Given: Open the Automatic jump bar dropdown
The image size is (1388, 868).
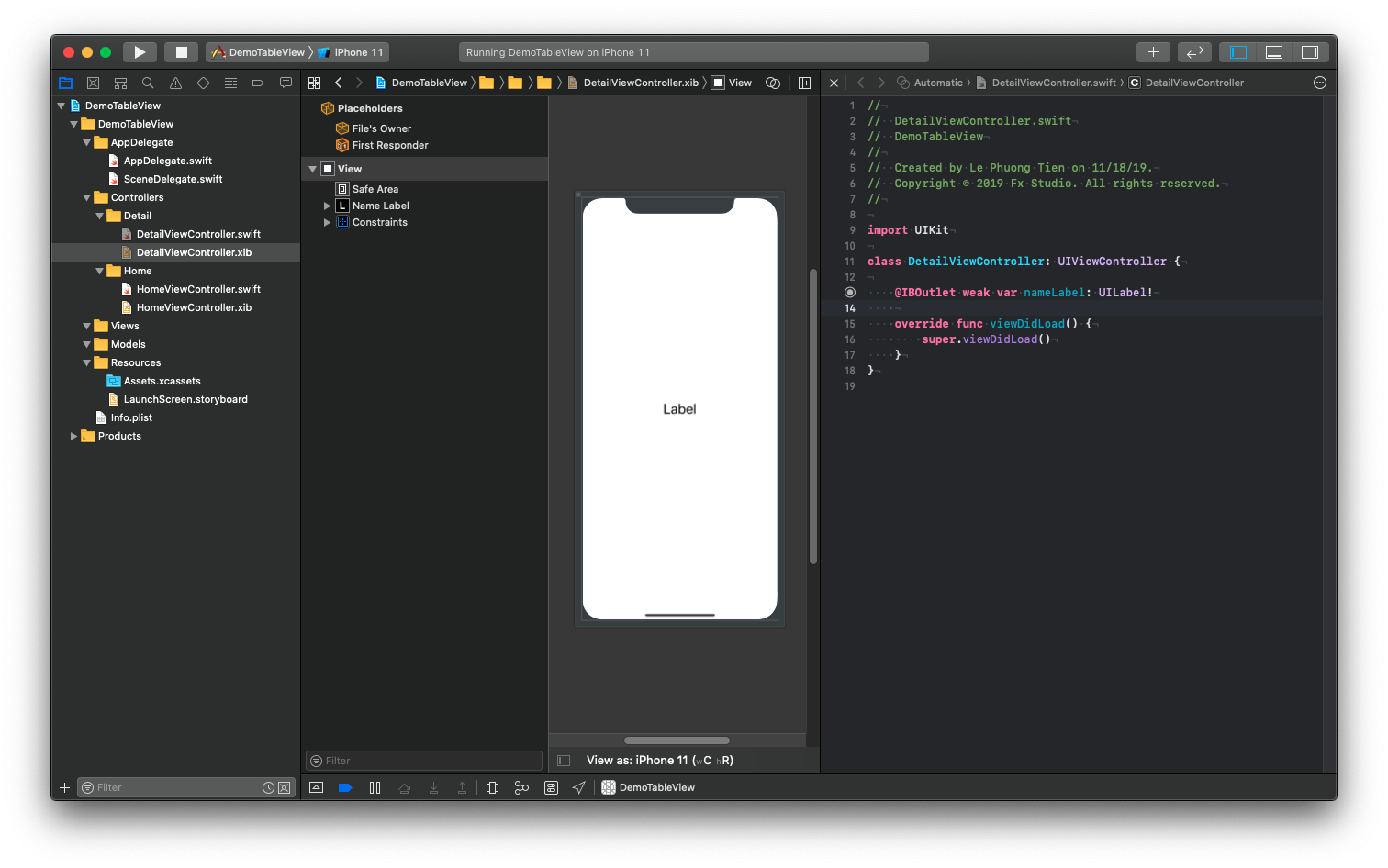Looking at the screenshot, I should click(938, 83).
